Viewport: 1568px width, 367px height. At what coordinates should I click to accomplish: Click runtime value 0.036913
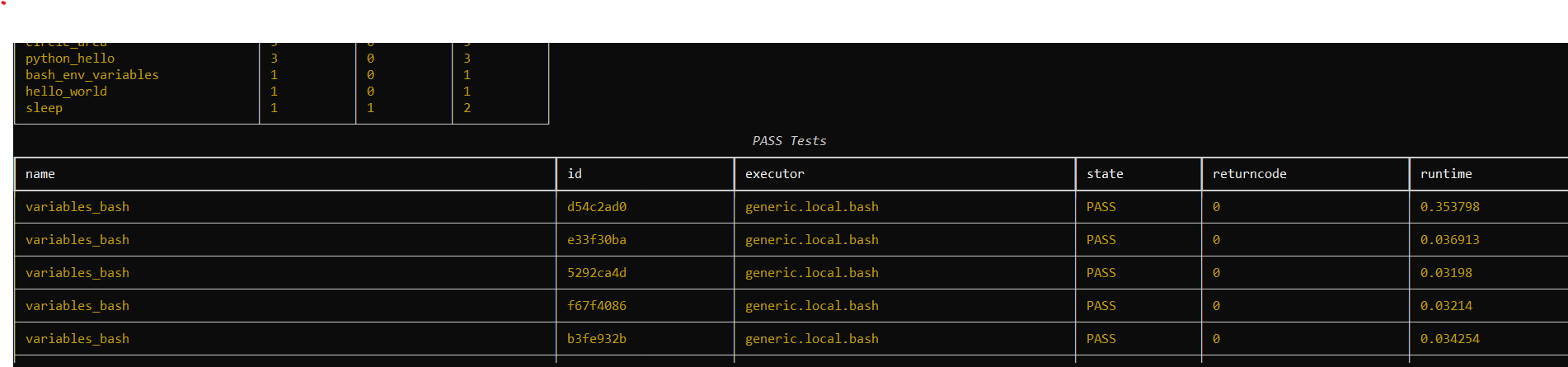[1449, 240]
